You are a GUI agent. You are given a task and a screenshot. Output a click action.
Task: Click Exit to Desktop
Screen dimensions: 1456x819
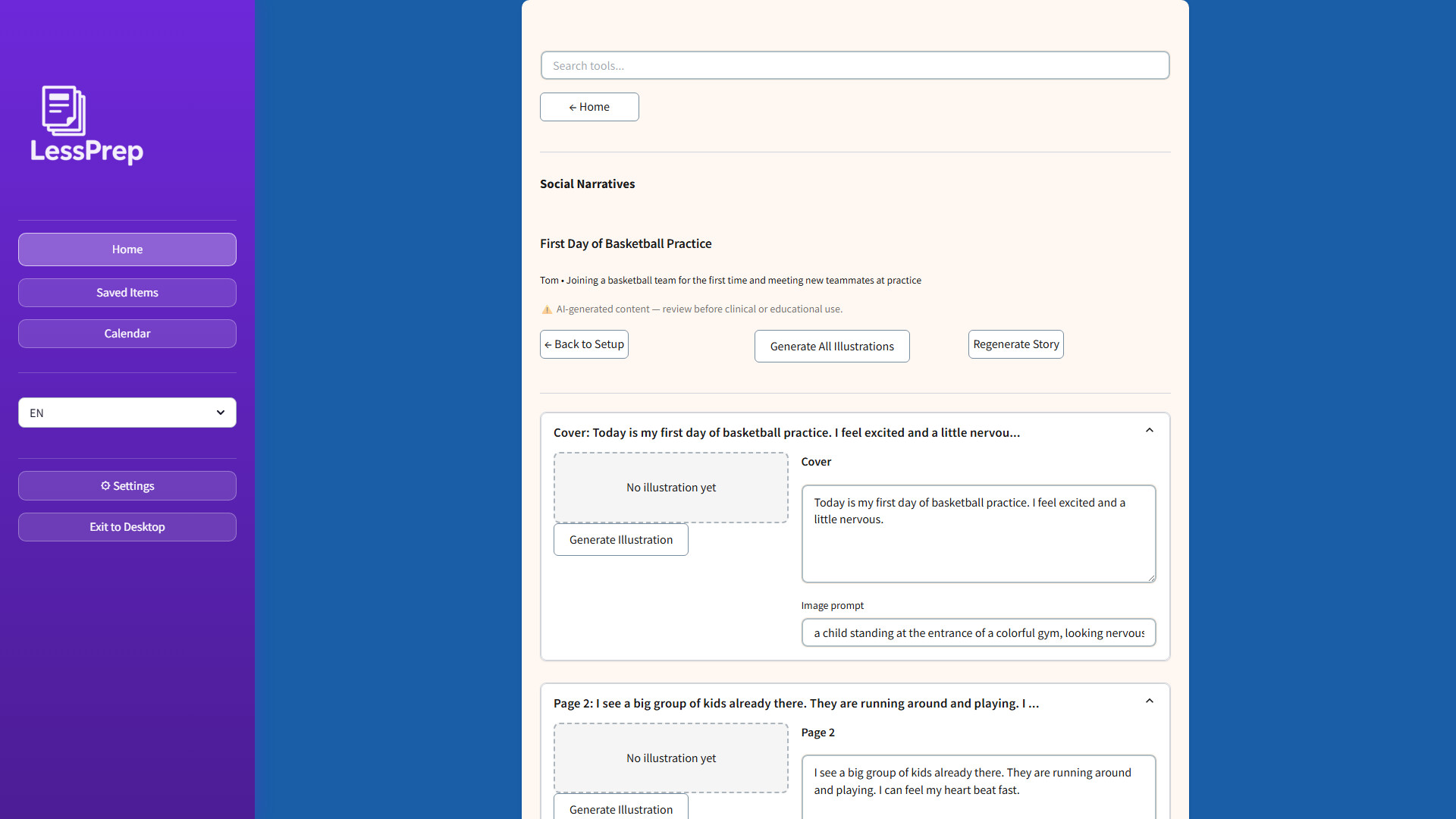[127, 527]
